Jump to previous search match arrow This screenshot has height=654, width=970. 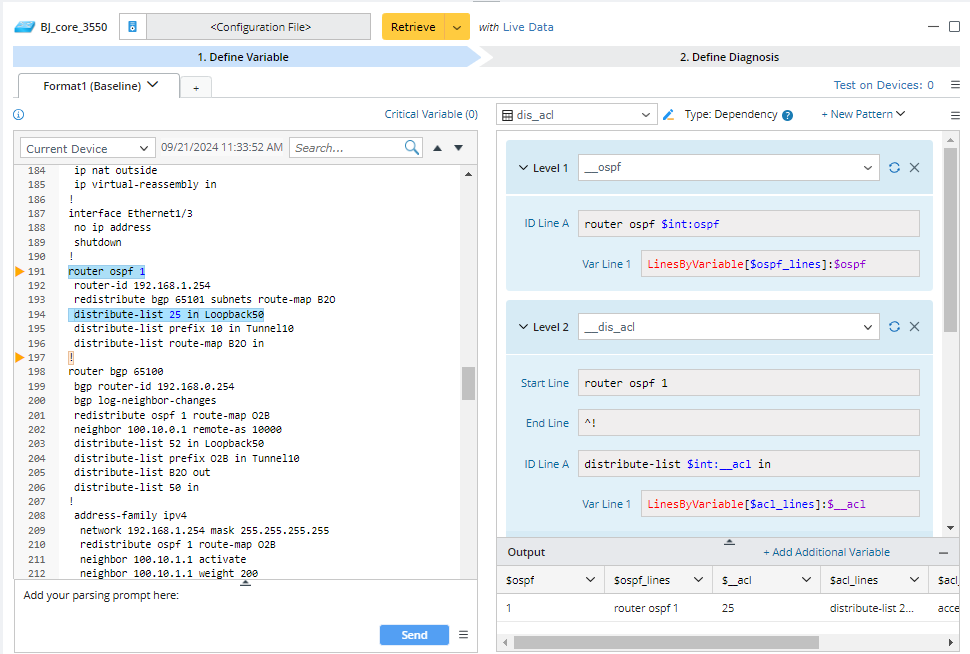[x=437, y=148]
